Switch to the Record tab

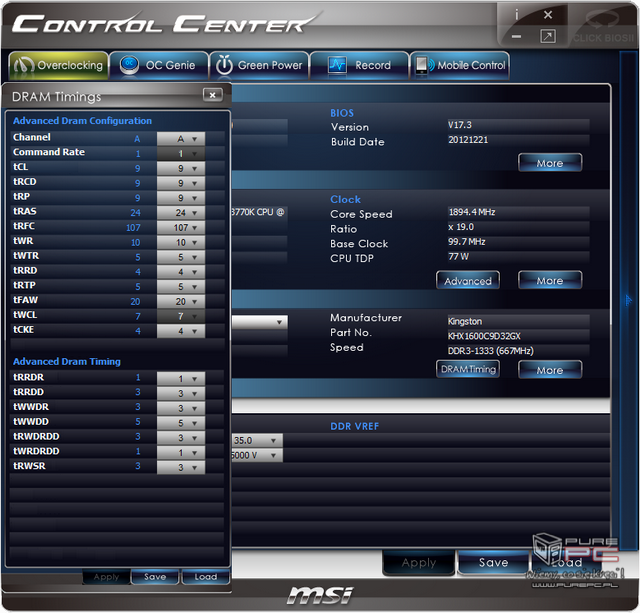tap(360, 65)
